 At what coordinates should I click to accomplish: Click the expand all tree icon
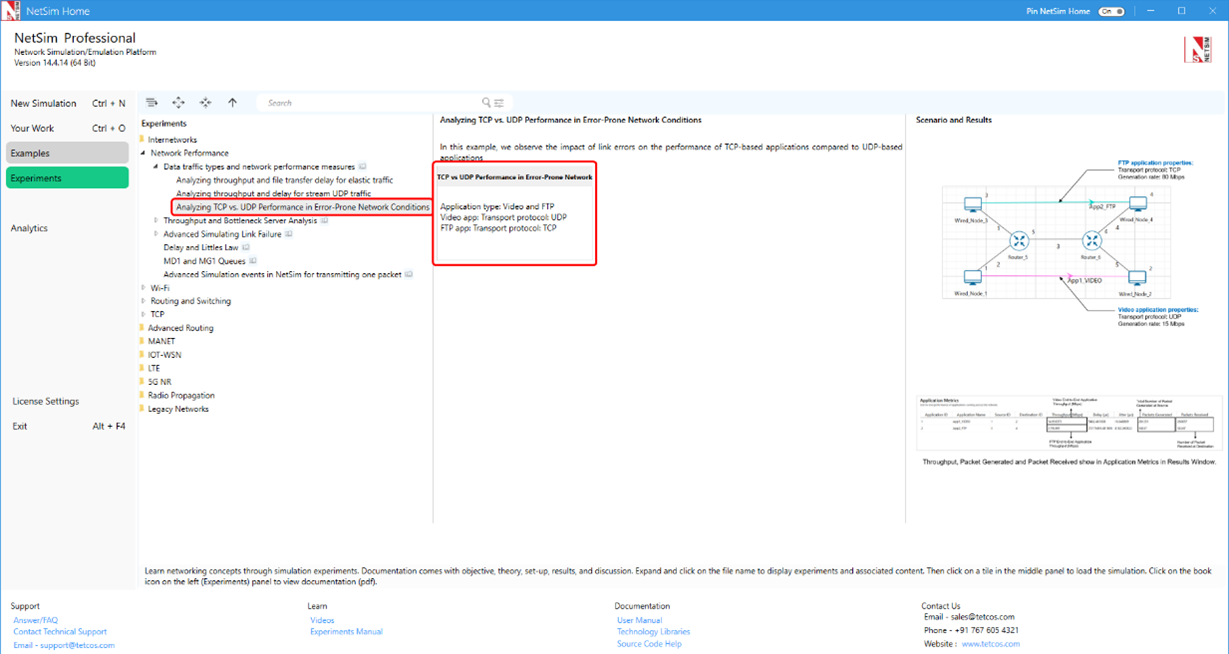pos(179,102)
